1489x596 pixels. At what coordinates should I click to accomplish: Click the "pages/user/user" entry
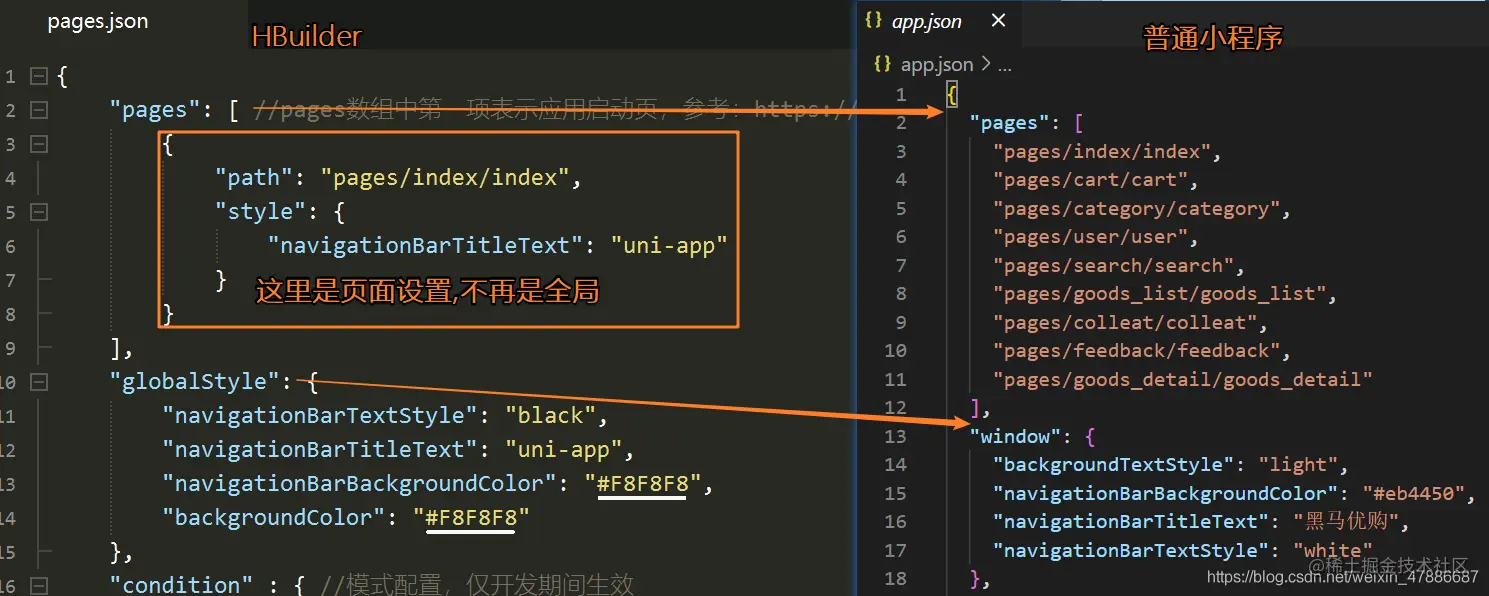(1090, 237)
